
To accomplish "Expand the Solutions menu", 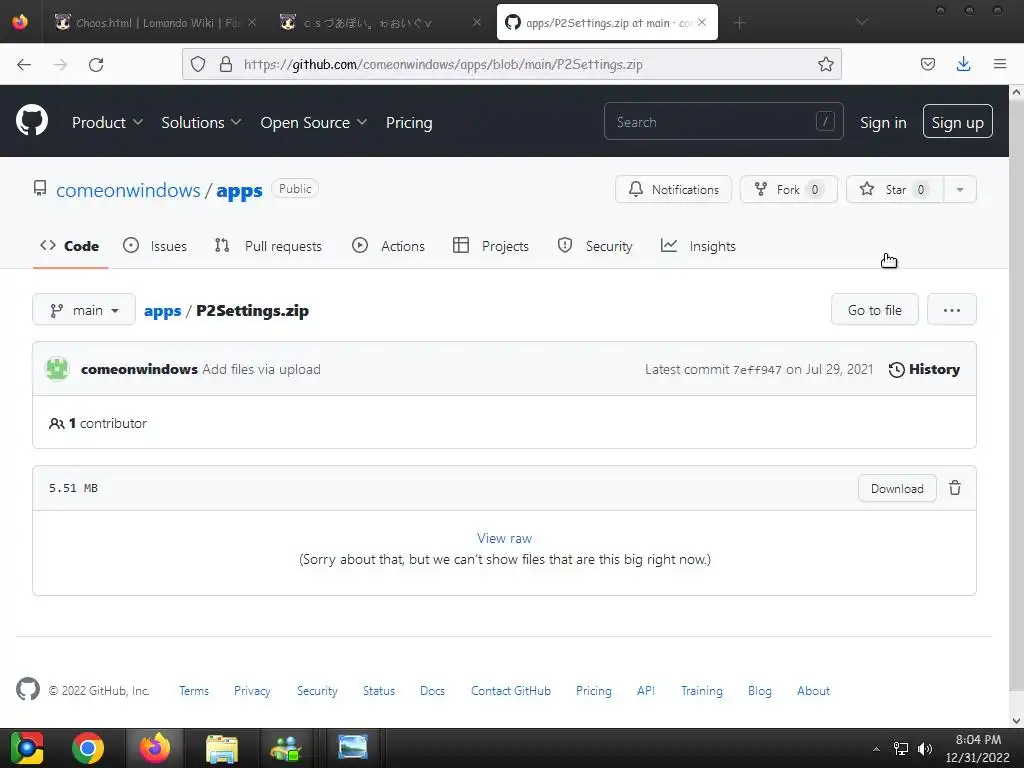I will coord(201,122).
